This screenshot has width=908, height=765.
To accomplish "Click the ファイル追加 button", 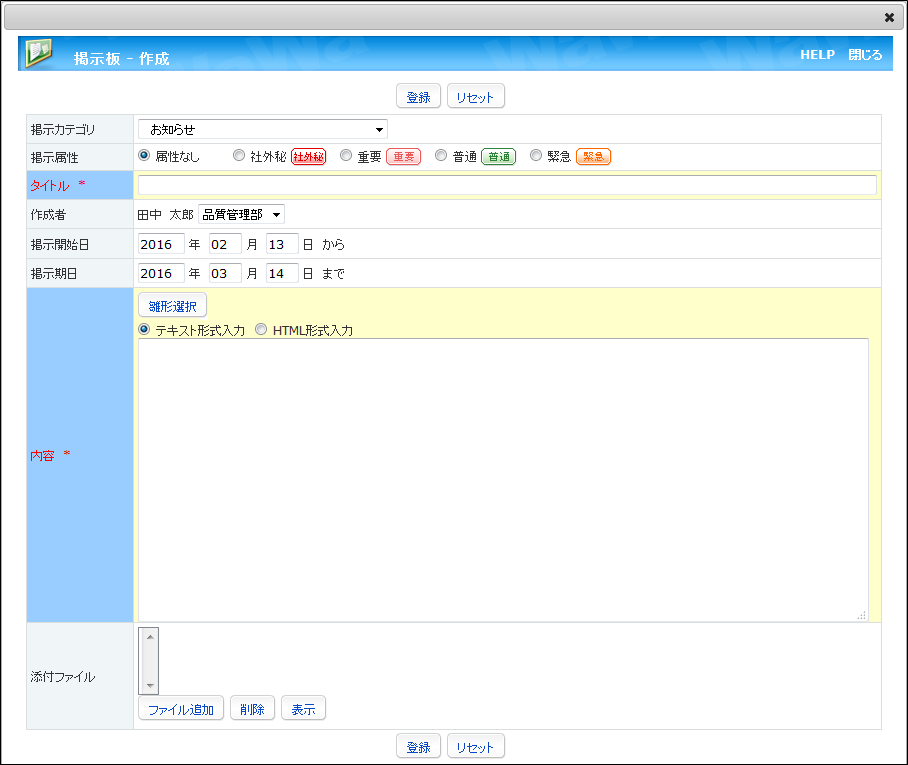I will tap(181, 709).
